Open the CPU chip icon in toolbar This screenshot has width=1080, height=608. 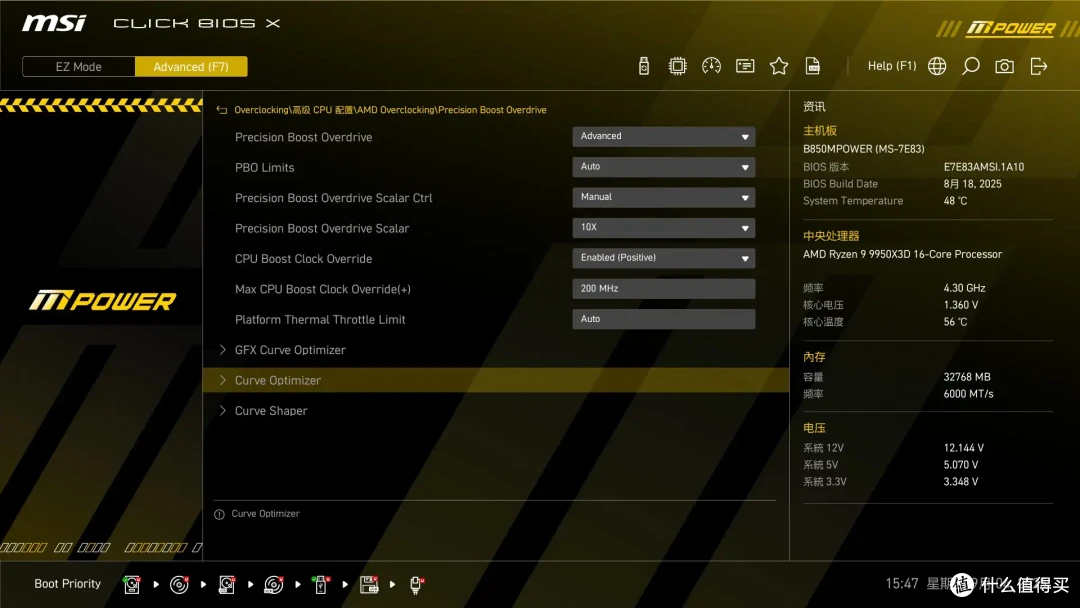coord(678,66)
